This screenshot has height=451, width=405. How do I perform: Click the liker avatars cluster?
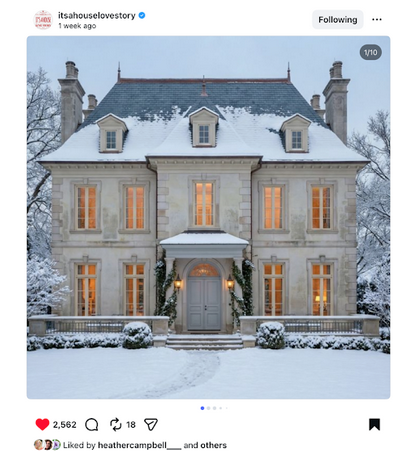point(47,445)
